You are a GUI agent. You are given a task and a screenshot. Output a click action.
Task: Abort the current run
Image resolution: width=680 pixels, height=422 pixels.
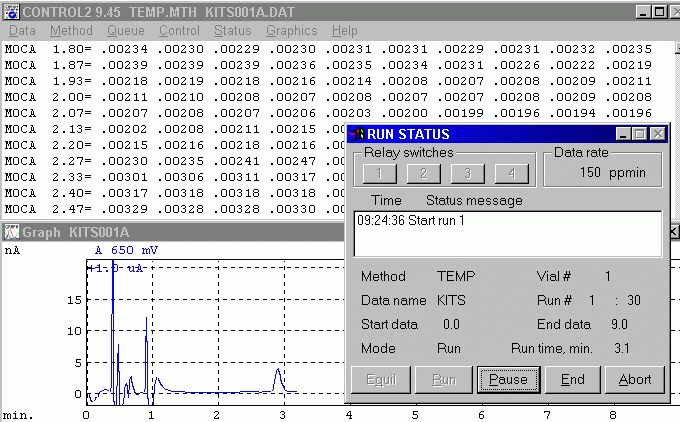[634, 379]
